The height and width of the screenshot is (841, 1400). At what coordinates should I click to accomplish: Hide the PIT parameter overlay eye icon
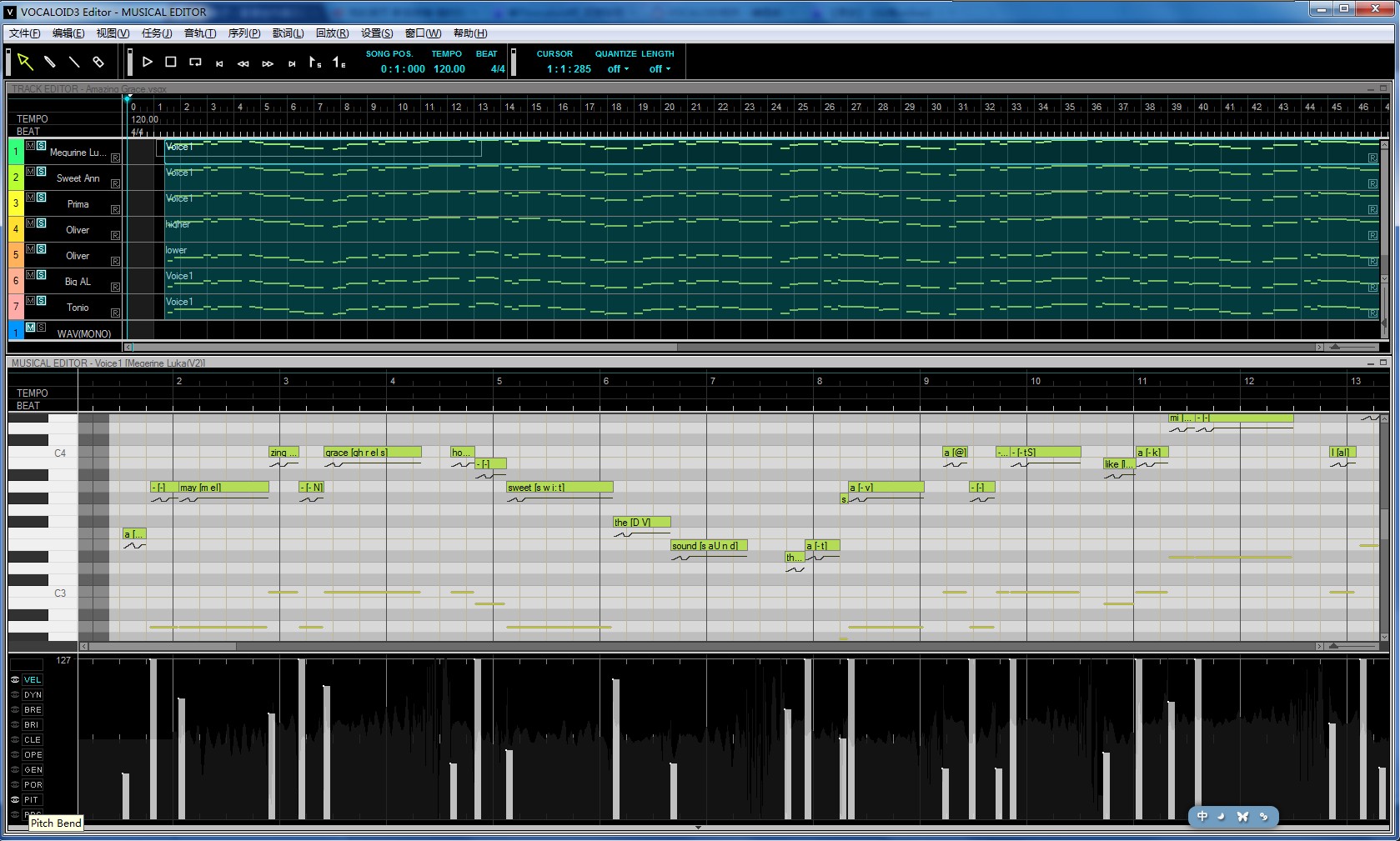click(x=15, y=800)
